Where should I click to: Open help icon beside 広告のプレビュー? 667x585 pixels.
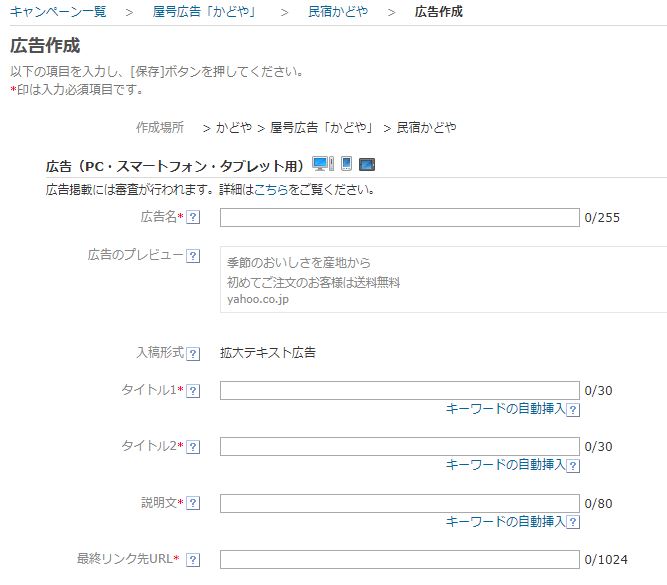click(x=193, y=256)
